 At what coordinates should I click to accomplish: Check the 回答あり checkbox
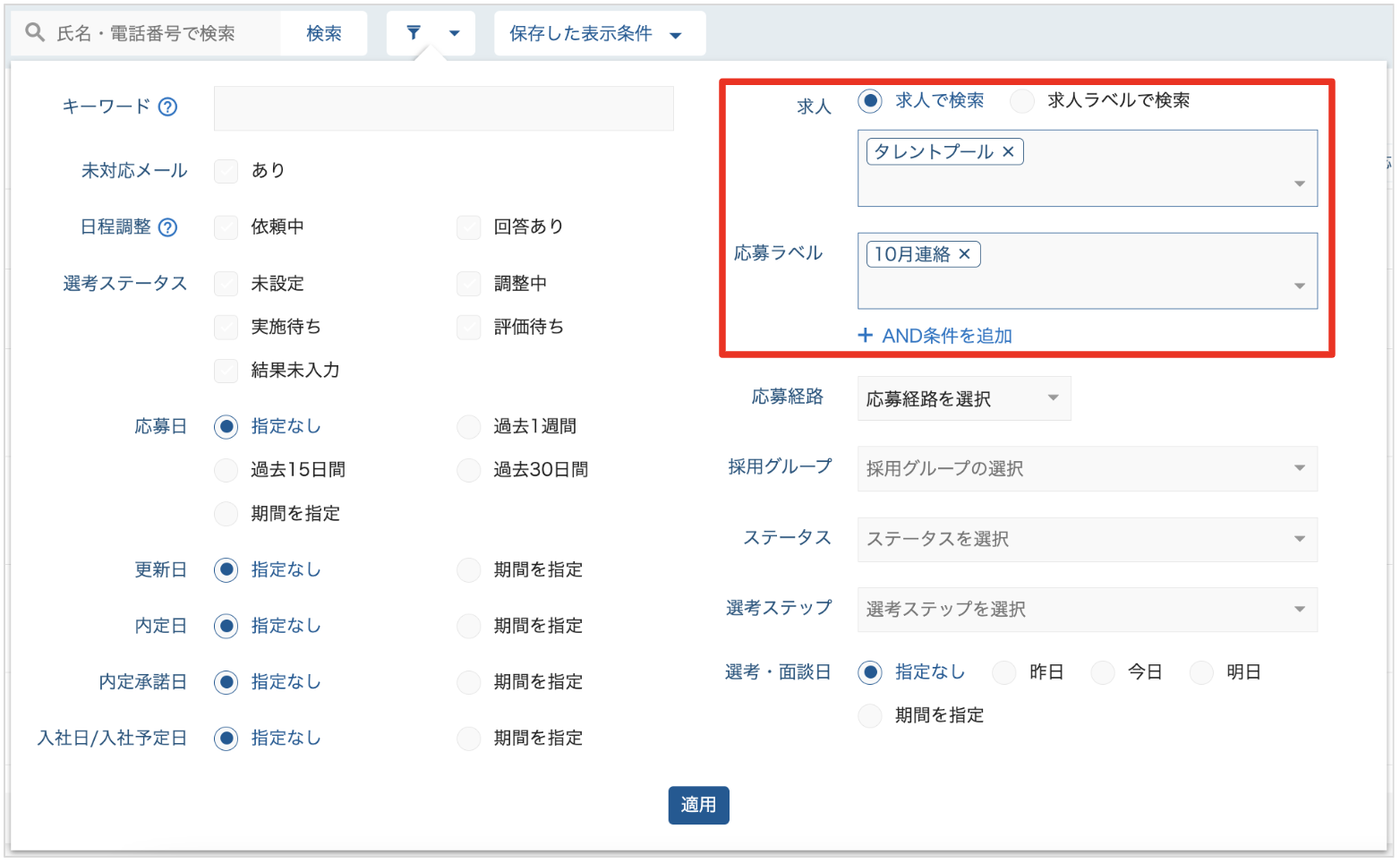click(x=469, y=227)
